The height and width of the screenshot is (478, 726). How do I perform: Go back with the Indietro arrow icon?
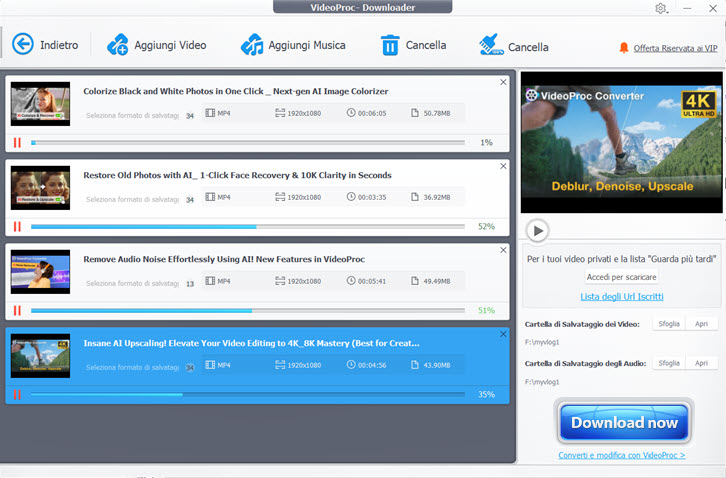click(x=23, y=44)
